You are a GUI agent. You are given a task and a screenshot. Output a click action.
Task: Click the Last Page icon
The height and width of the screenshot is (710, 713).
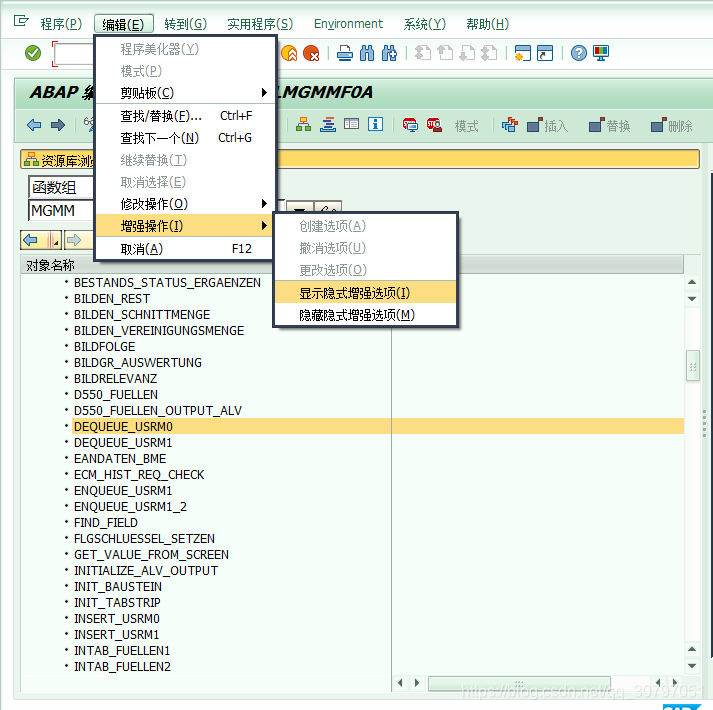point(489,53)
